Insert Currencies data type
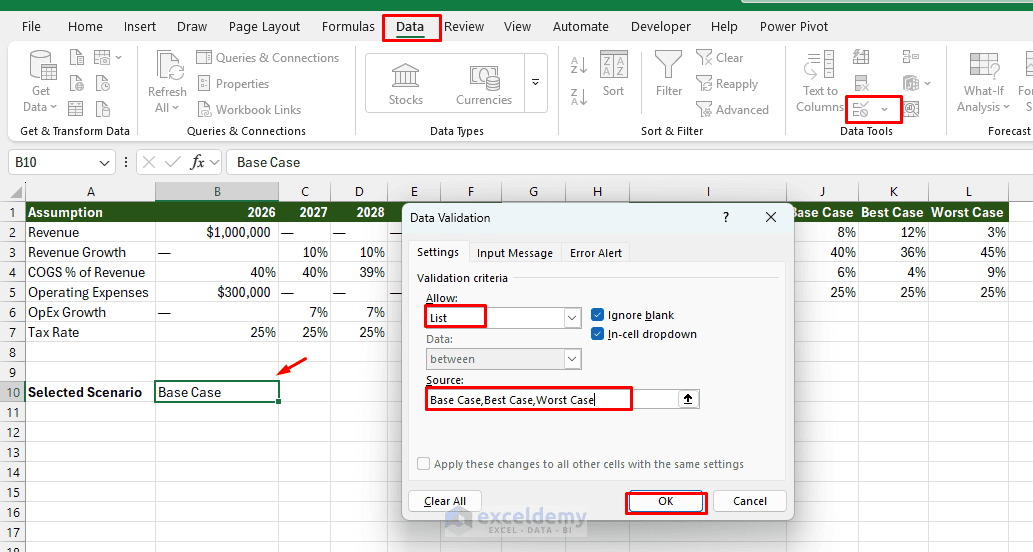1033x552 pixels. click(484, 84)
